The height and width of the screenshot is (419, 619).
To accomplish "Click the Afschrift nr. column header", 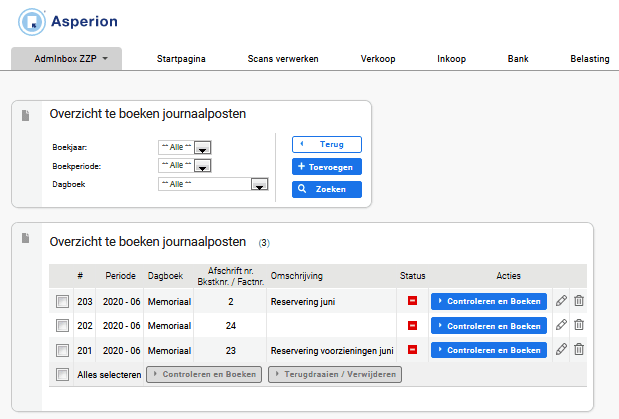I will 231,276.
